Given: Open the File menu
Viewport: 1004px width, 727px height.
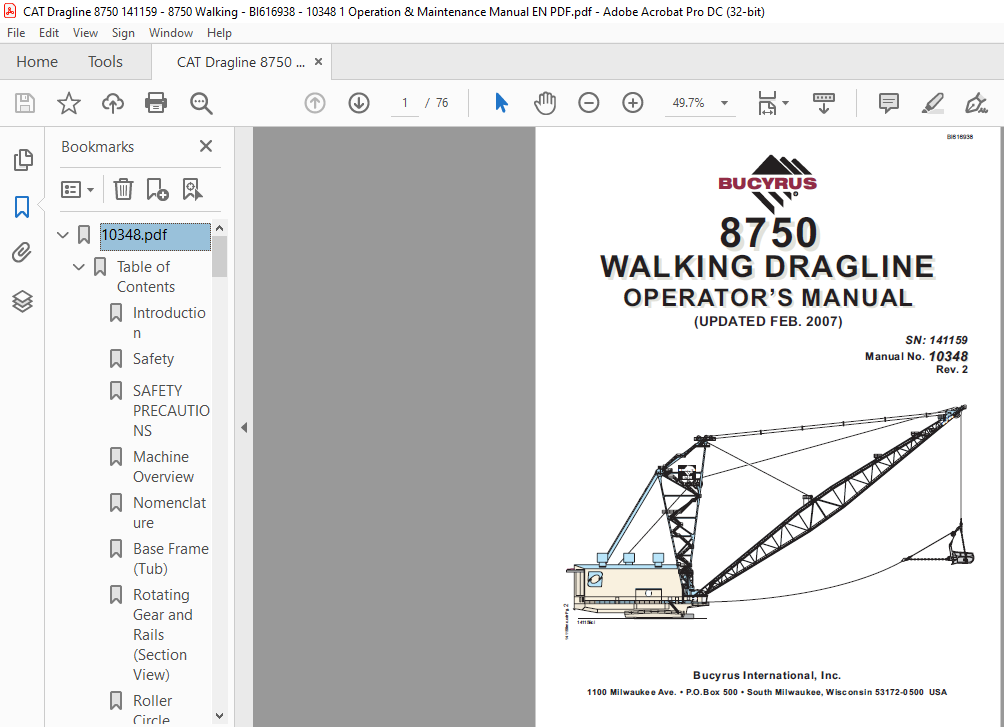Looking at the screenshot, I should [16, 33].
